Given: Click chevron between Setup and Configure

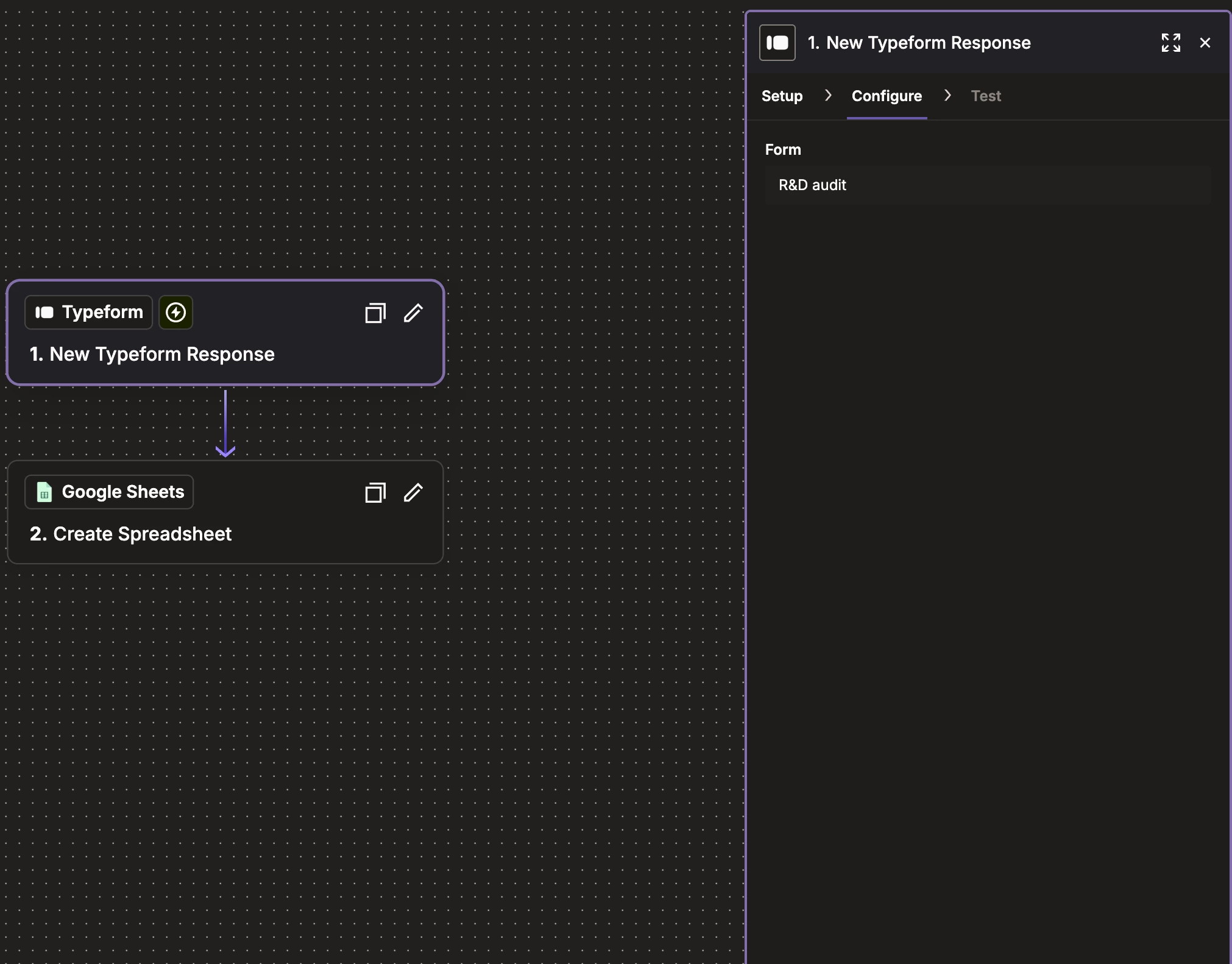Looking at the screenshot, I should 827,95.
